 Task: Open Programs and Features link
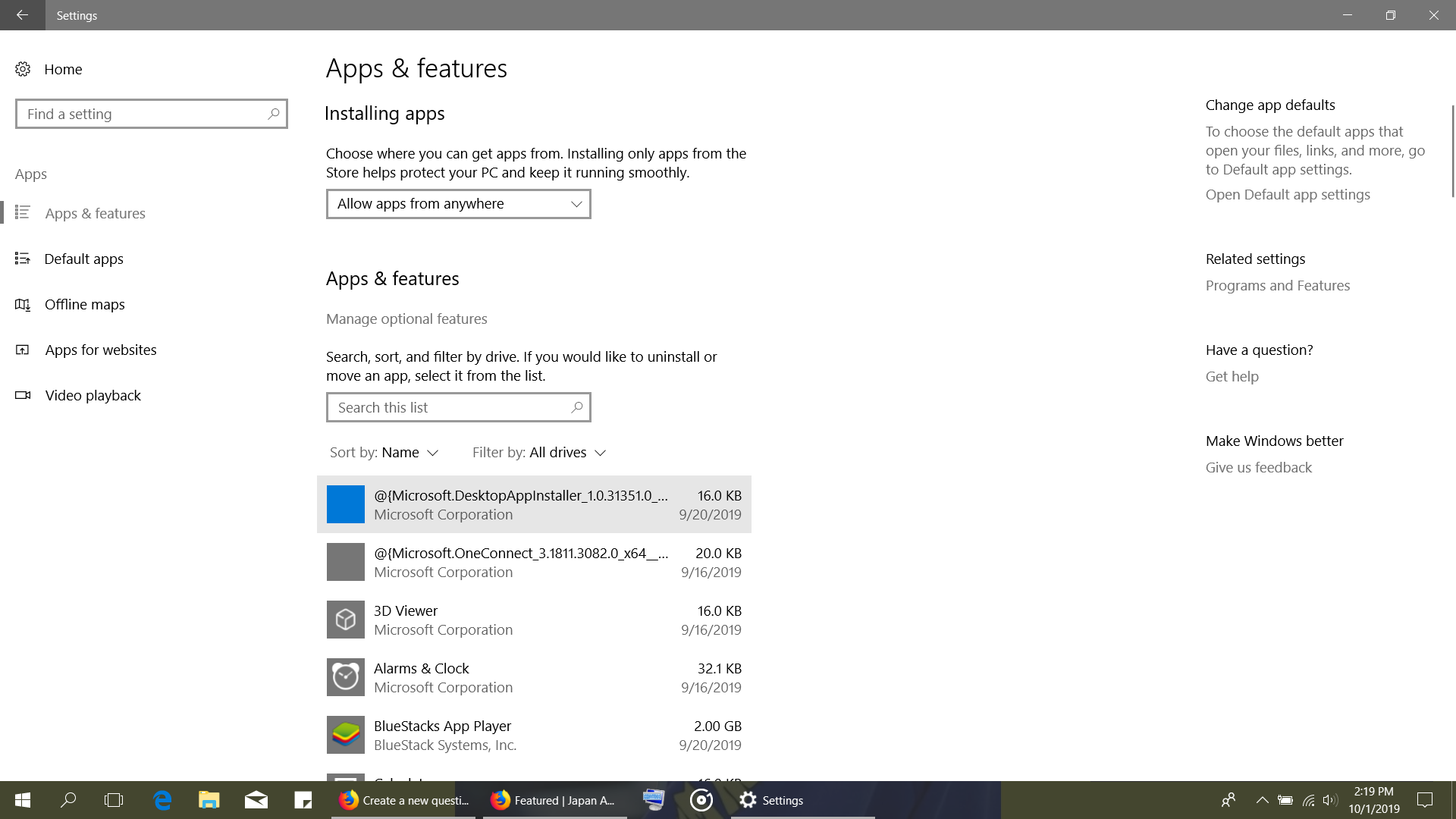(x=1278, y=285)
